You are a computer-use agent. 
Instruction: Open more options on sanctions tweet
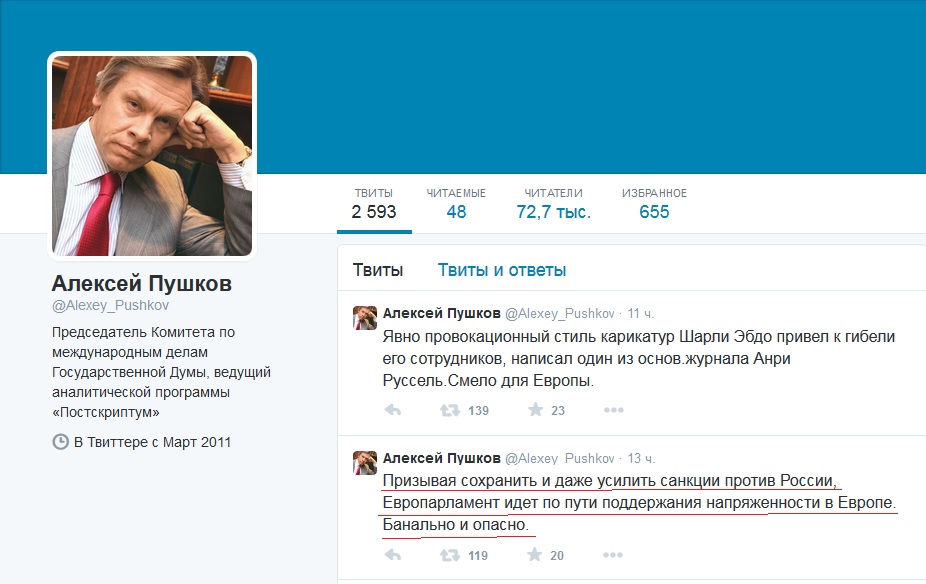(613, 554)
